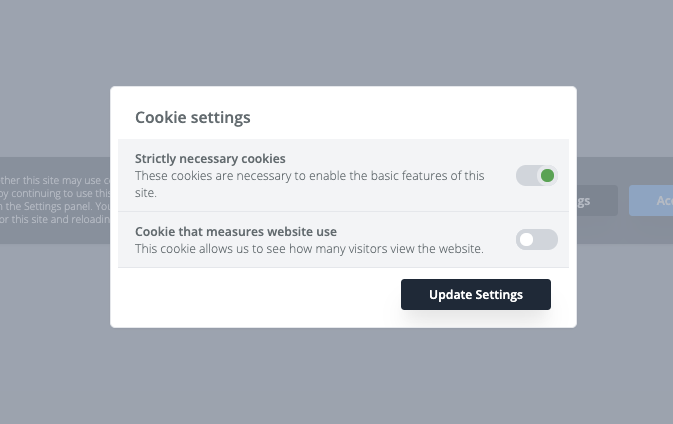Click the text about seeing how many visitors view
The image size is (673, 424).
click(x=309, y=248)
